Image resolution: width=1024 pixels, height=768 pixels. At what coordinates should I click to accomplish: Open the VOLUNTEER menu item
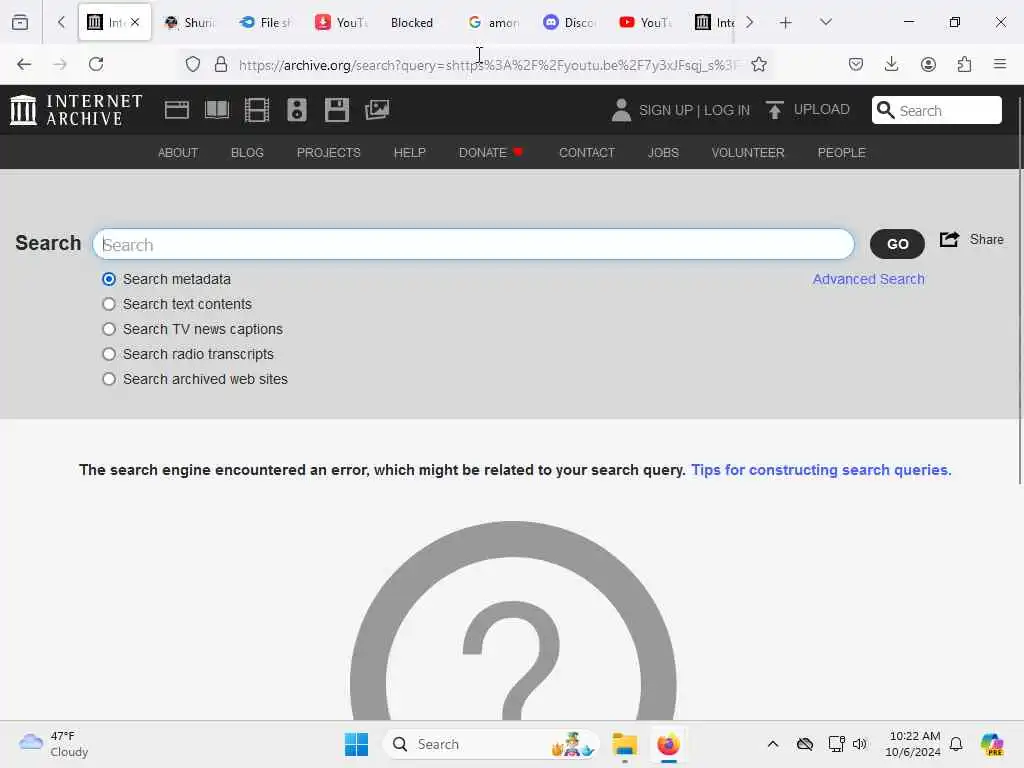748,153
